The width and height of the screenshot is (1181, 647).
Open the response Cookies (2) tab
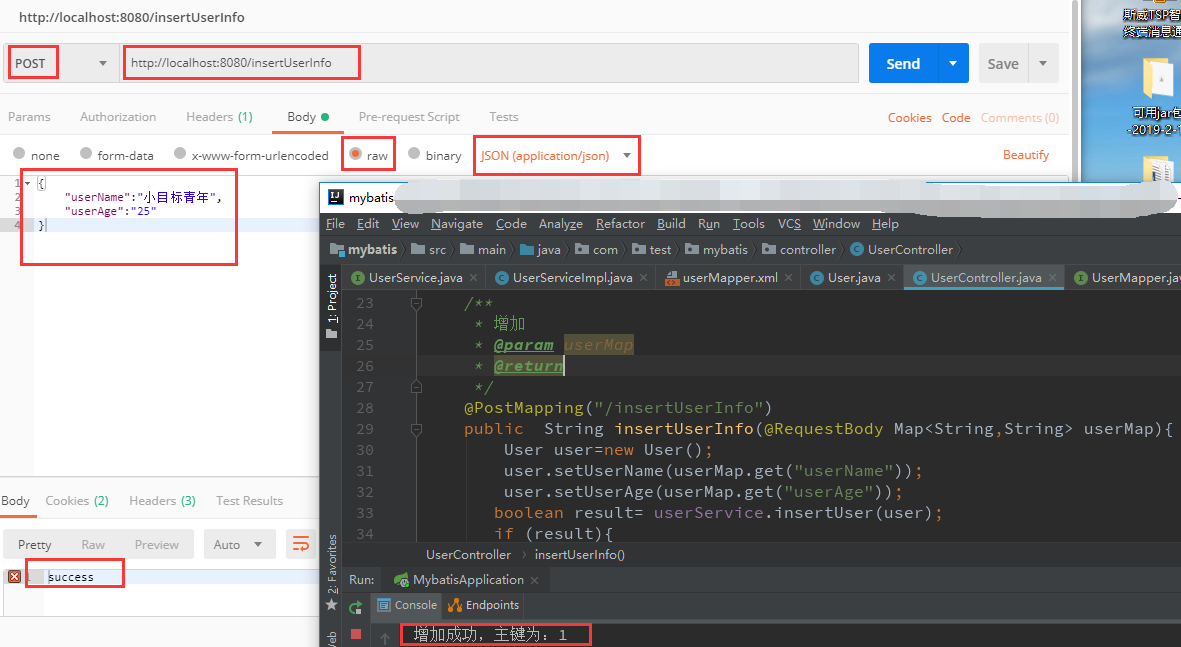click(x=77, y=501)
